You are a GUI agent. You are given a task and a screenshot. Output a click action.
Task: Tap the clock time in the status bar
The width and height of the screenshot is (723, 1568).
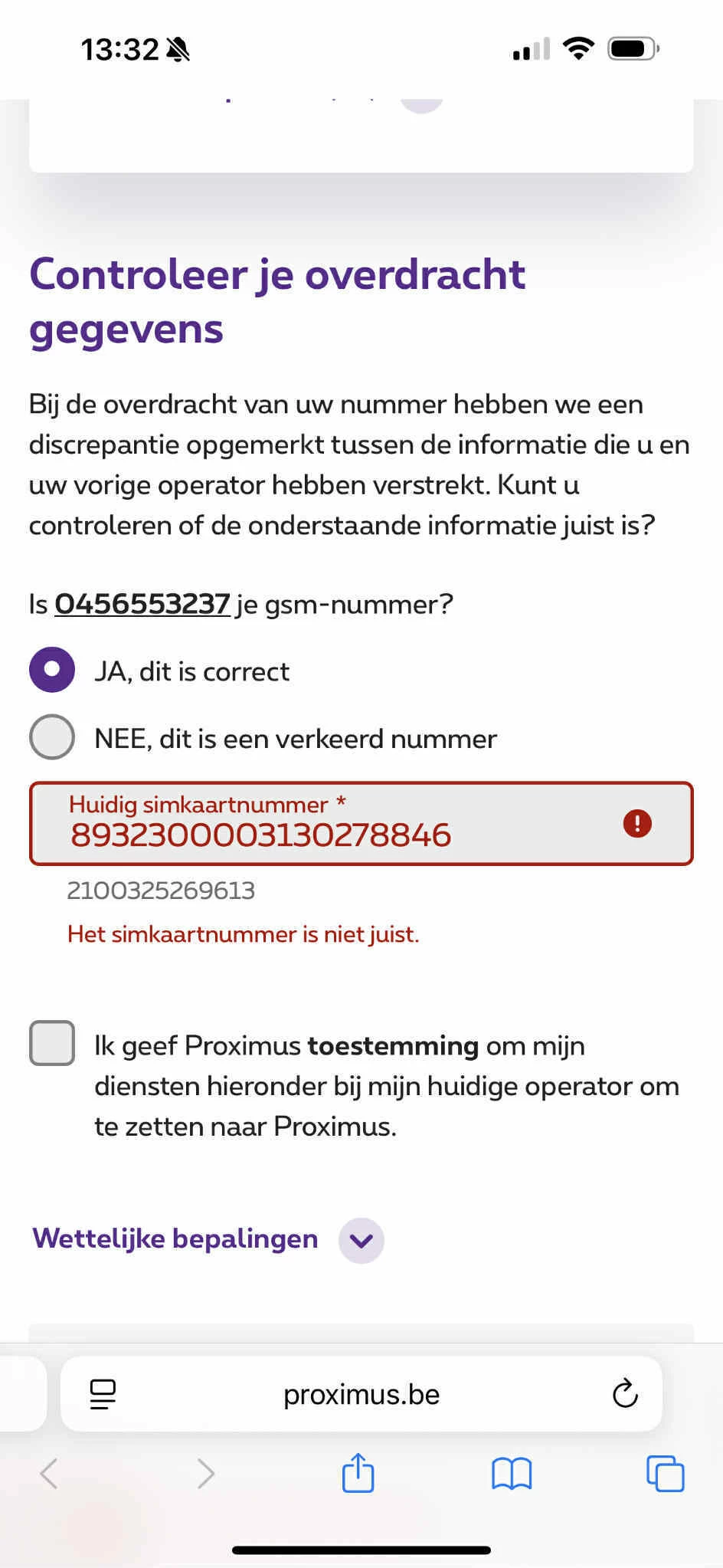point(119,50)
